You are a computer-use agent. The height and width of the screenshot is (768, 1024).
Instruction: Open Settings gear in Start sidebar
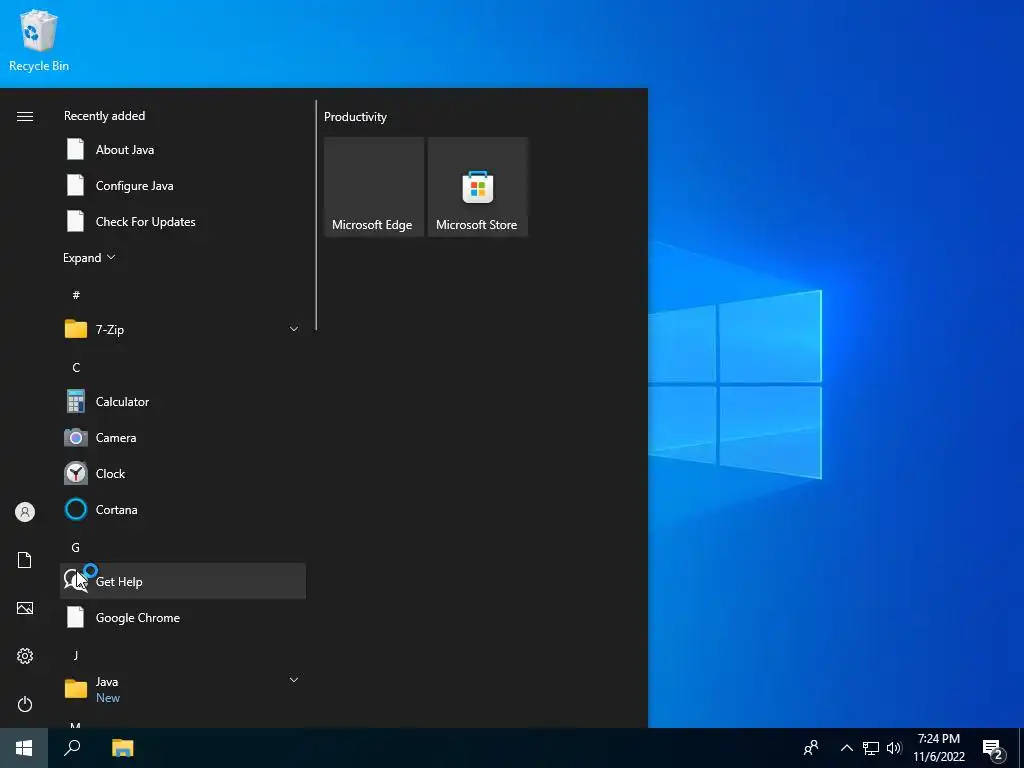[25, 656]
